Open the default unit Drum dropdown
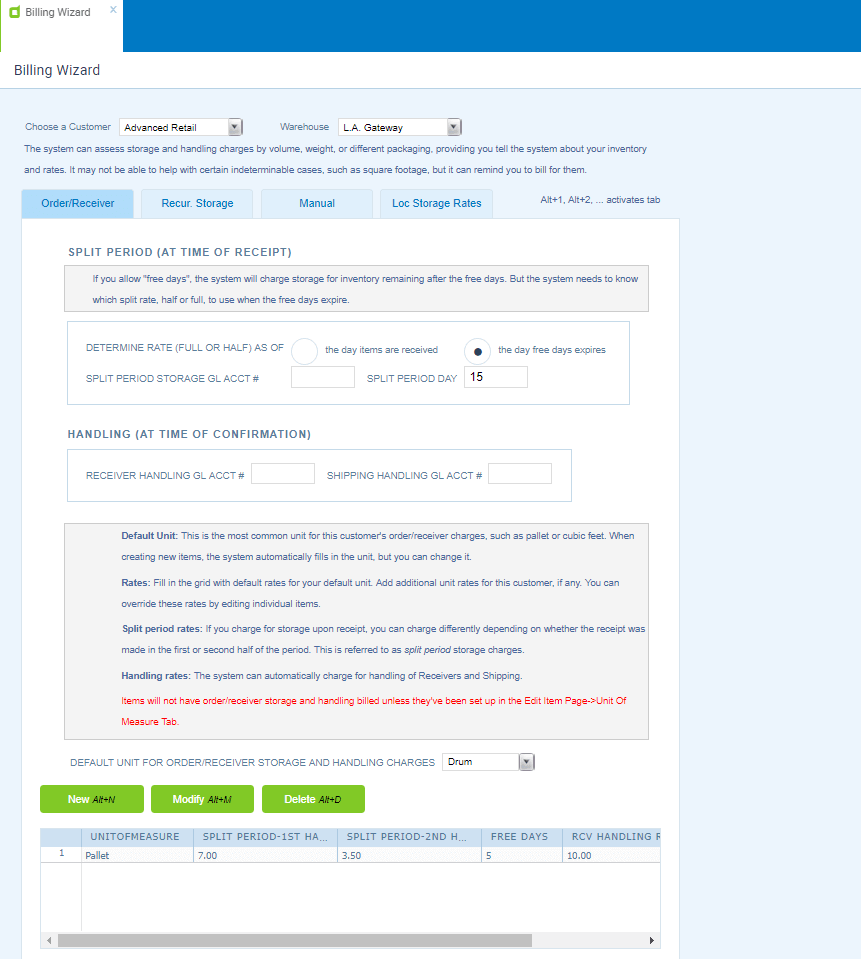This screenshot has height=959, width=861. click(527, 762)
